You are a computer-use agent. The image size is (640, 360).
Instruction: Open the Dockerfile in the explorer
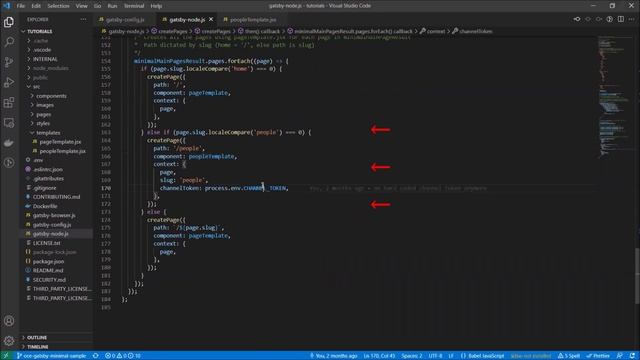point(45,206)
